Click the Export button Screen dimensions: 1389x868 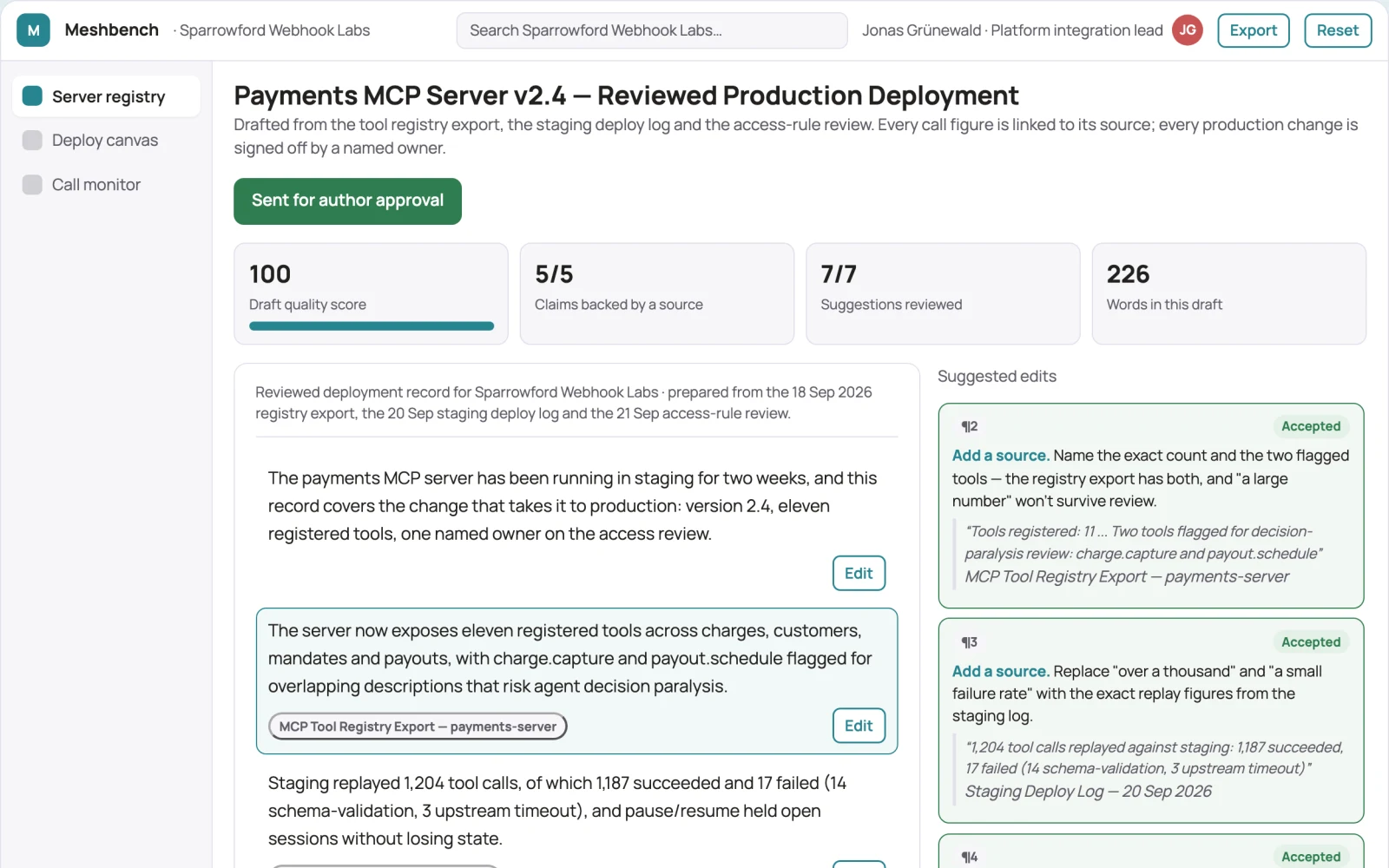point(1253,30)
